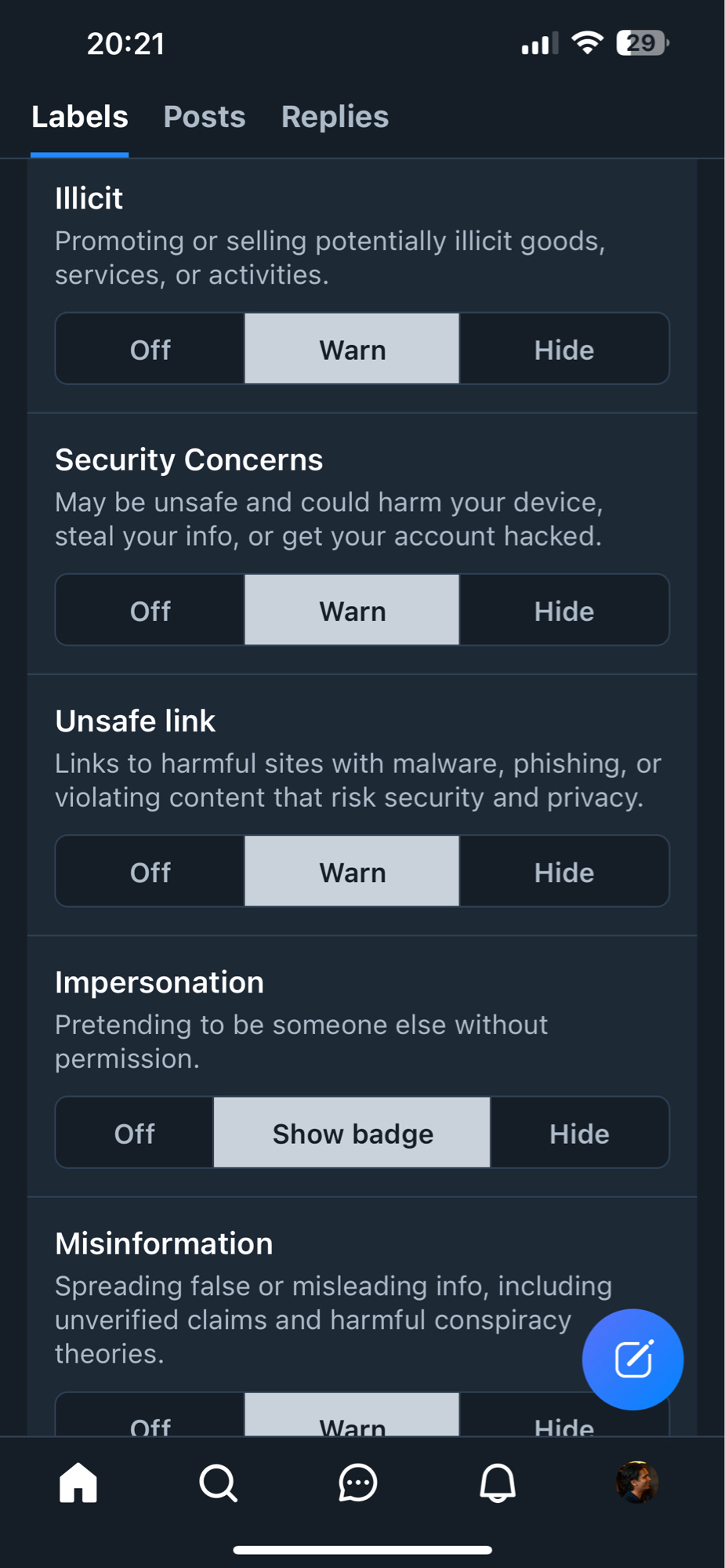Open the Chat messages icon
725x1568 pixels.
(358, 1483)
